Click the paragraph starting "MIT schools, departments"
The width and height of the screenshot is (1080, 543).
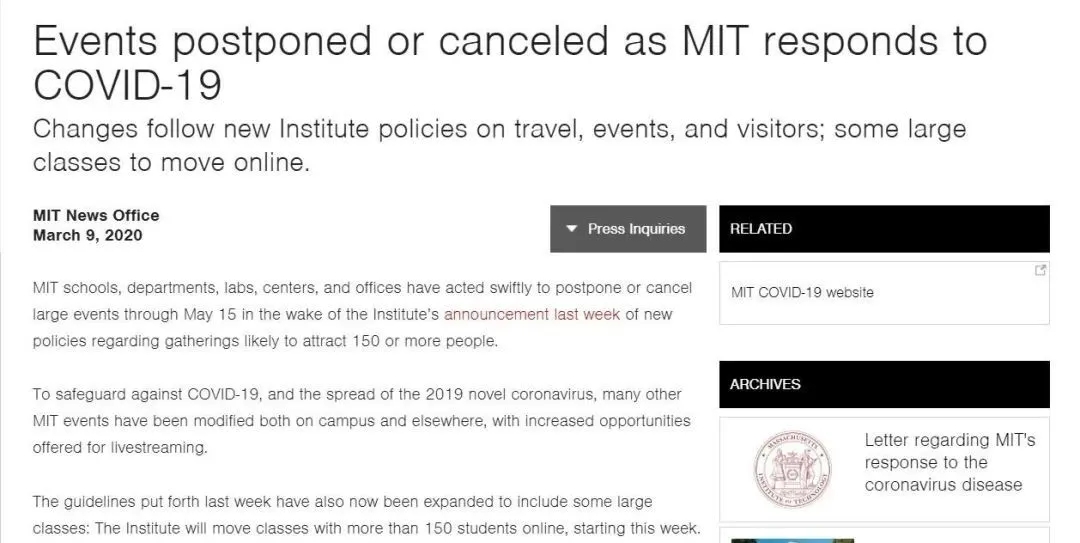[x=362, y=314]
